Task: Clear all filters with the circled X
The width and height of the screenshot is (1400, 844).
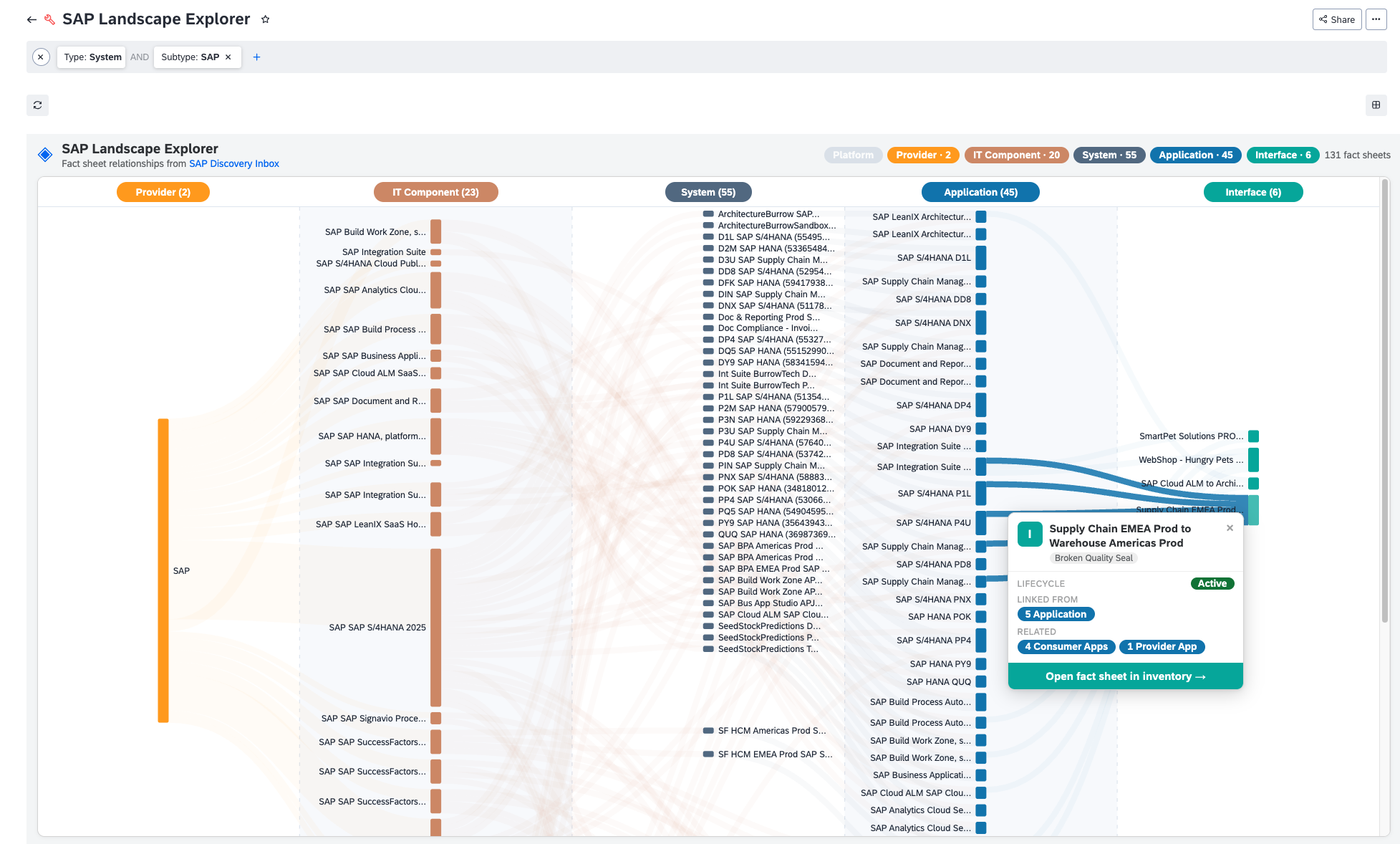Action: [41, 57]
